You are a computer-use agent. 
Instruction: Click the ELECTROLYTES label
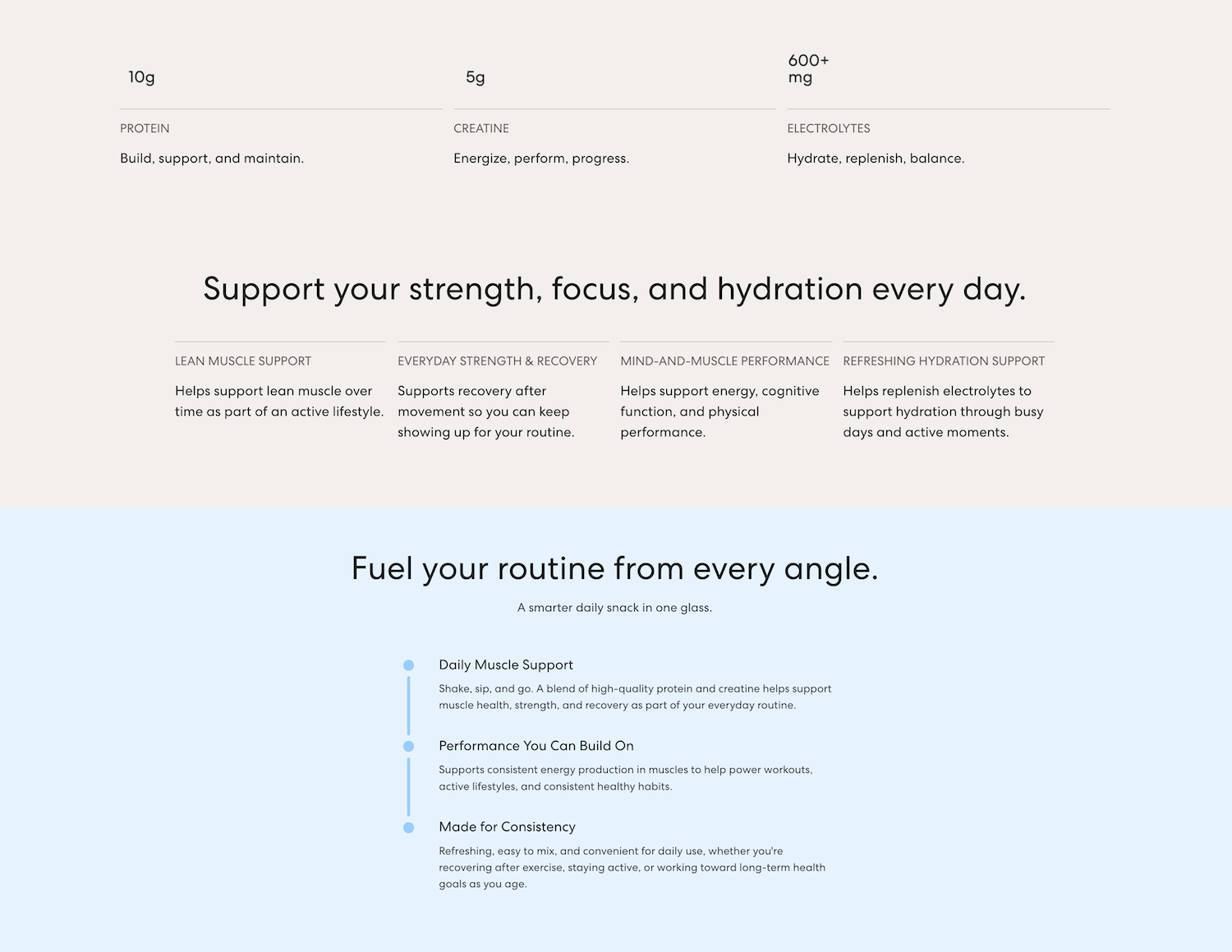[829, 128]
